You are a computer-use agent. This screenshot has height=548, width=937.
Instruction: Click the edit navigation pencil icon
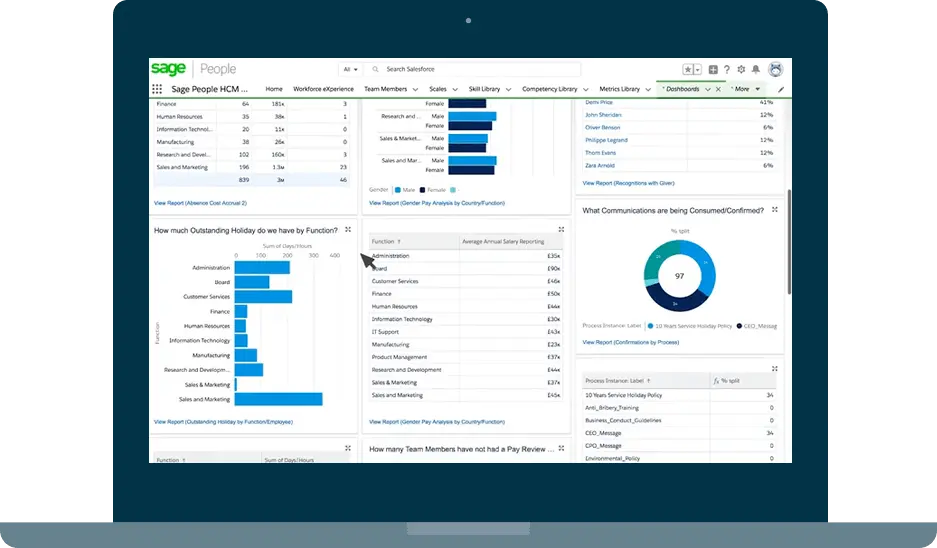tap(780, 90)
